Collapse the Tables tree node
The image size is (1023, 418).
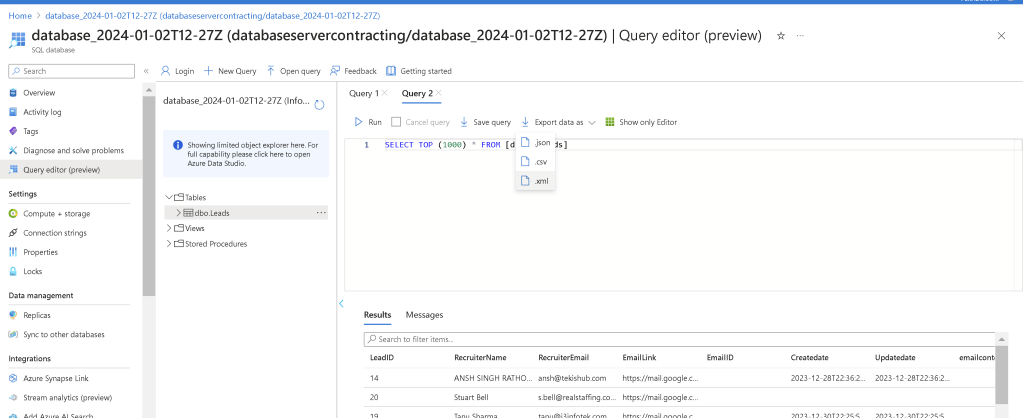point(170,197)
